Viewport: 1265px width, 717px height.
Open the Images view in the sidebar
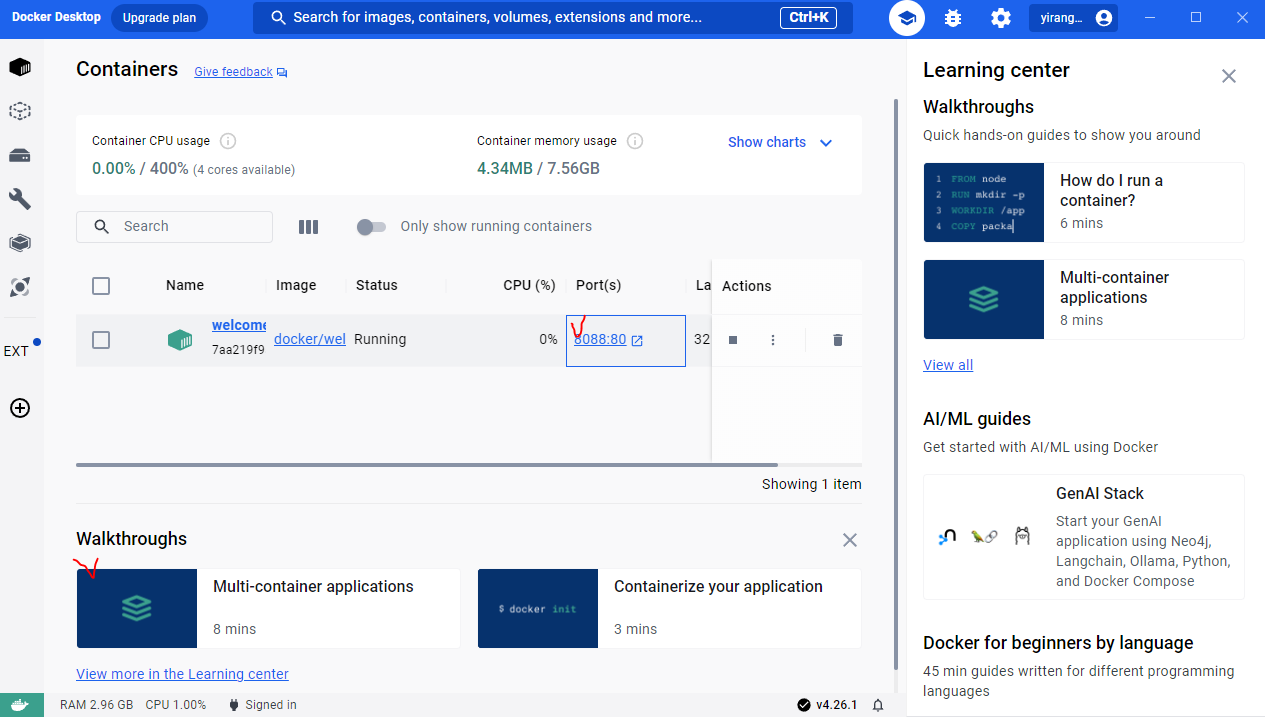(20, 111)
